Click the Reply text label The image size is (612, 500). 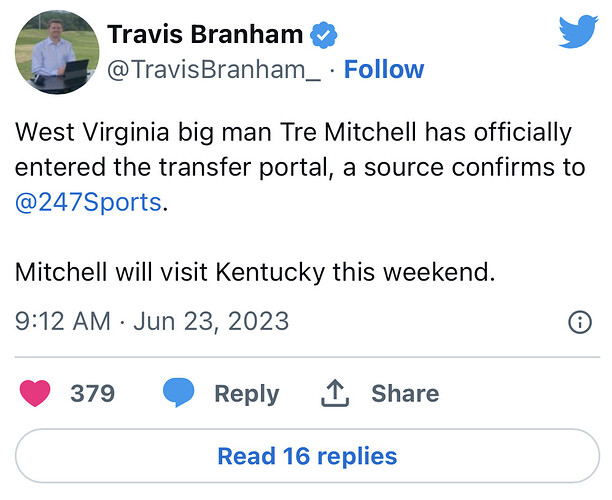[x=248, y=394]
